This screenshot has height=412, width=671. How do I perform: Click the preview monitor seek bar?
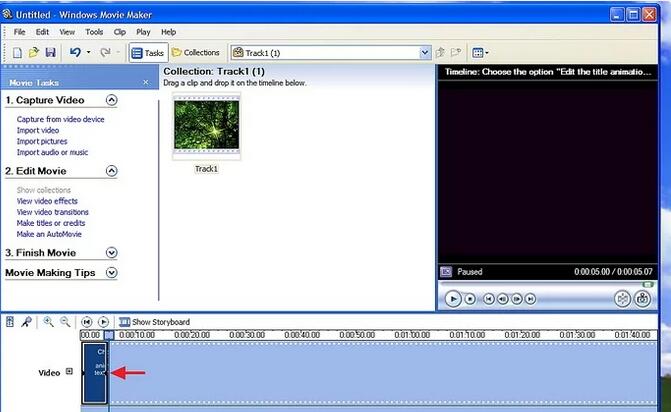[x=547, y=284]
